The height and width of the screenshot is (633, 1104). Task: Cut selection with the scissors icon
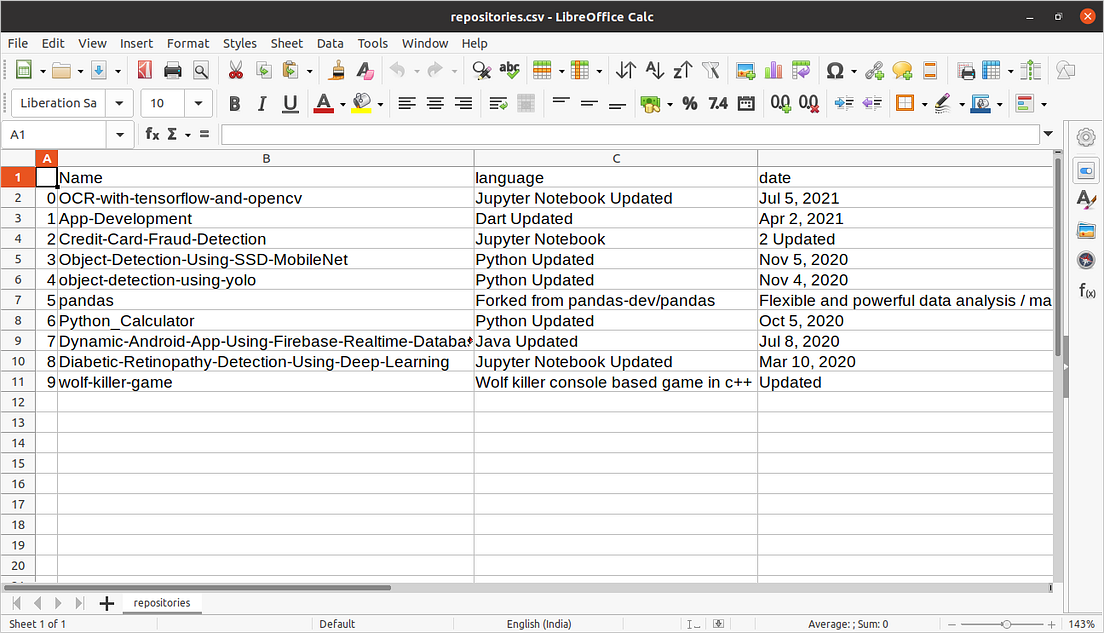click(x=235, y=70)
